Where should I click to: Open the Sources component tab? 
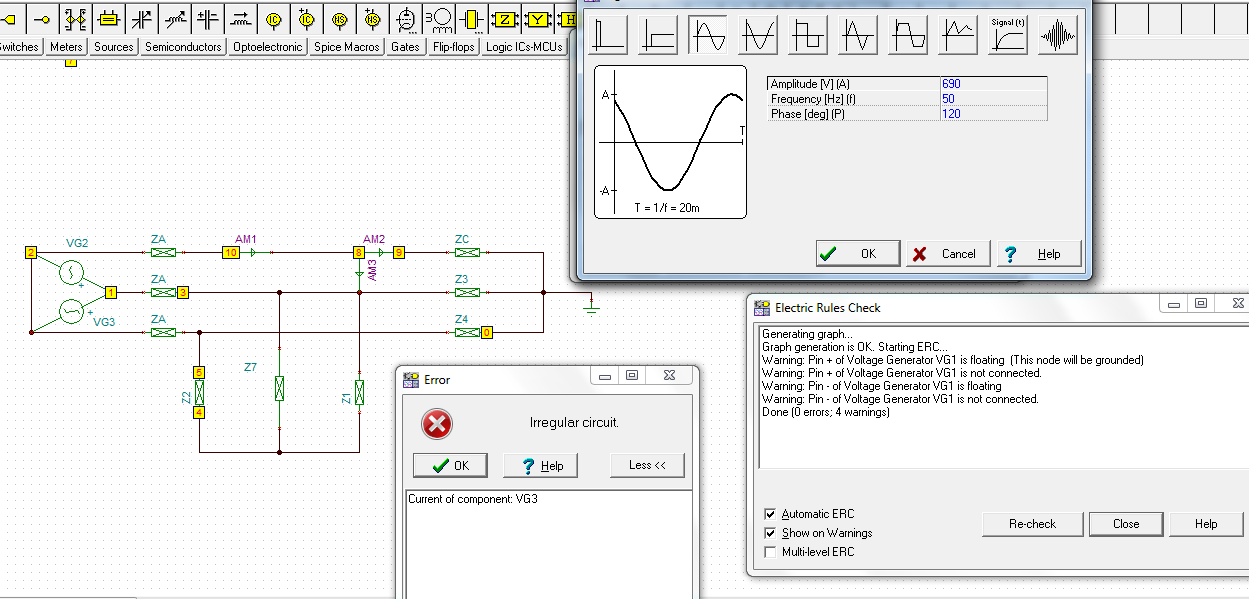click(x=114, y=47)
